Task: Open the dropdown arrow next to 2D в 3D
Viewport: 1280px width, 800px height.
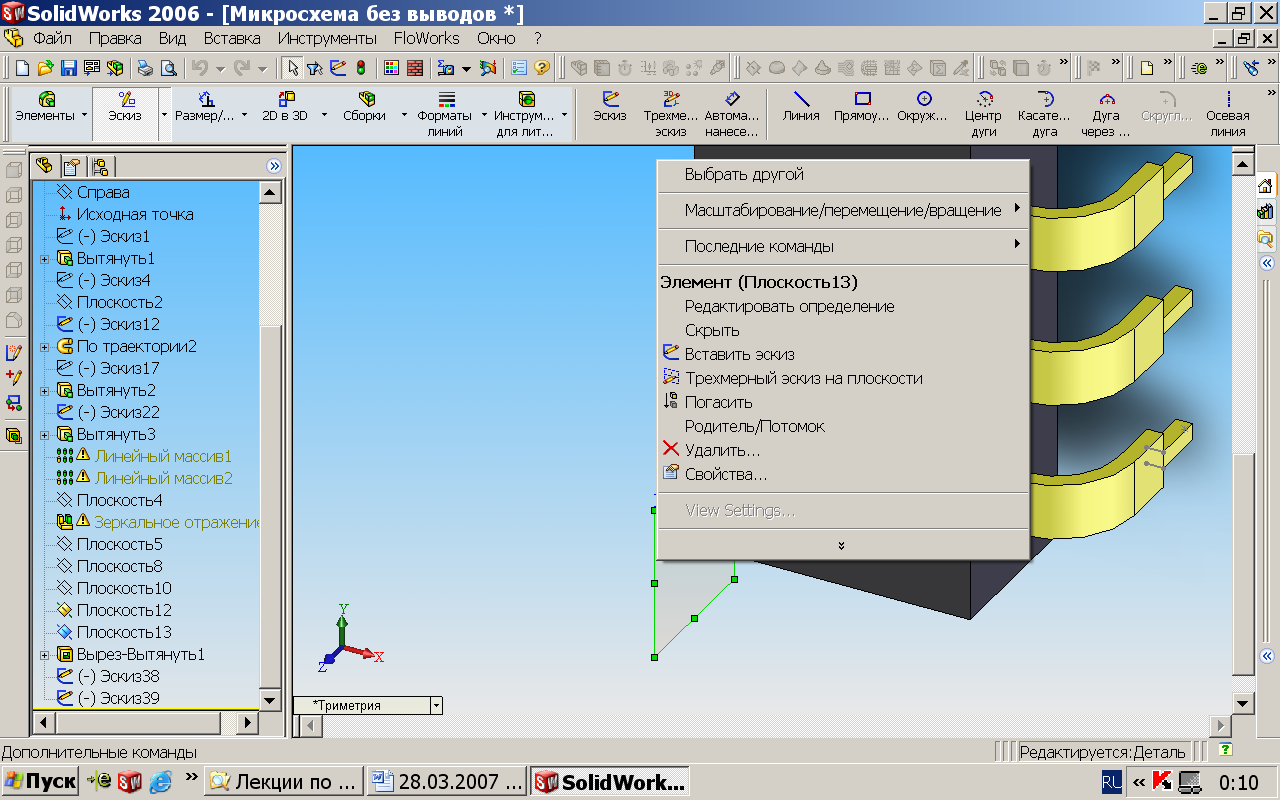Action: pyautogui.click(x=326, y=115)
